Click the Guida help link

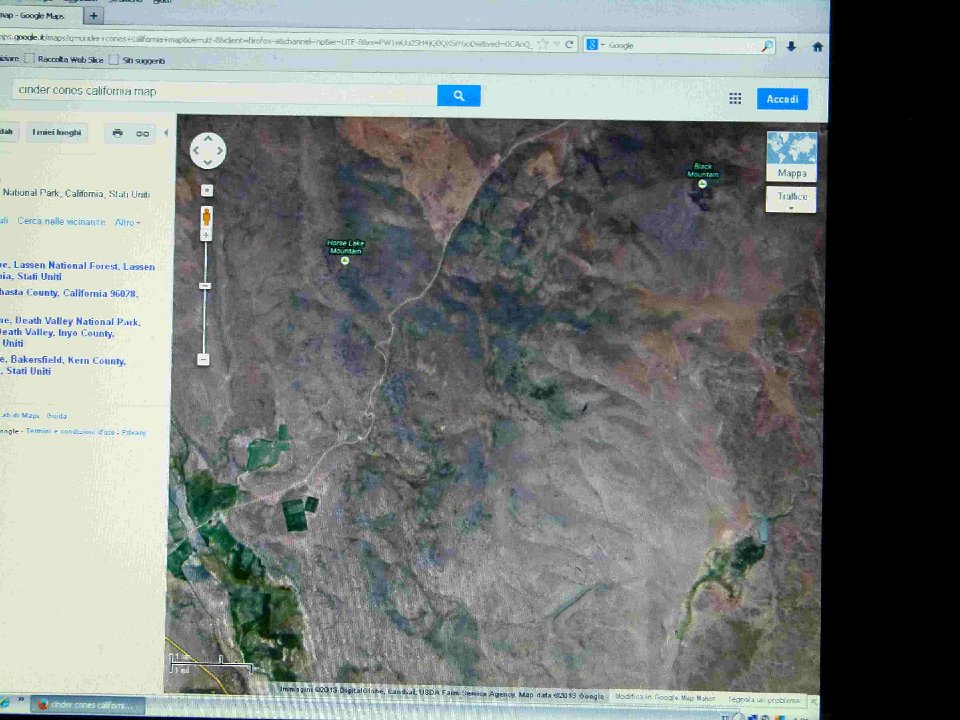56,416
